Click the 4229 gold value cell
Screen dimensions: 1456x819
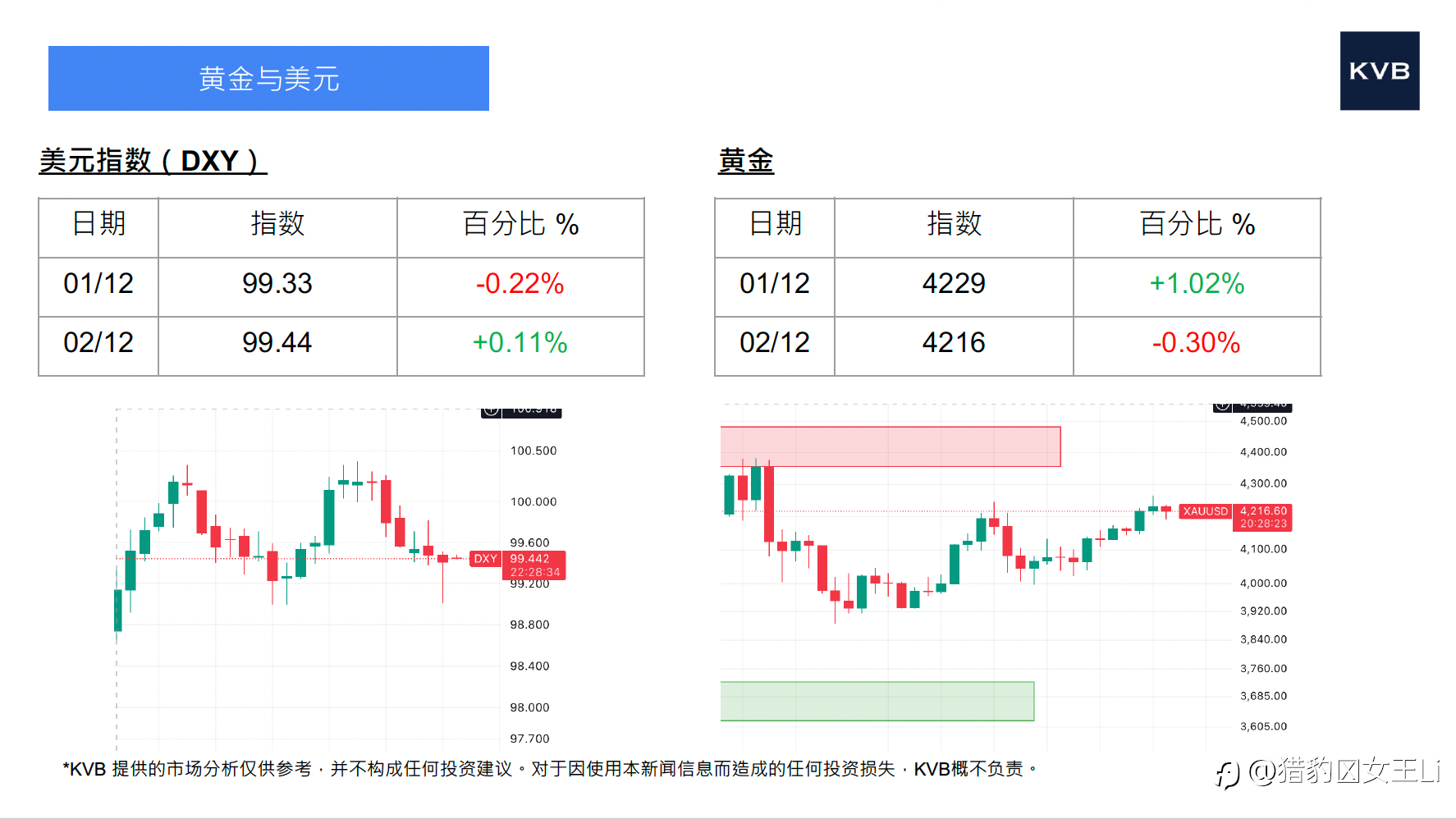click(953, 284)
